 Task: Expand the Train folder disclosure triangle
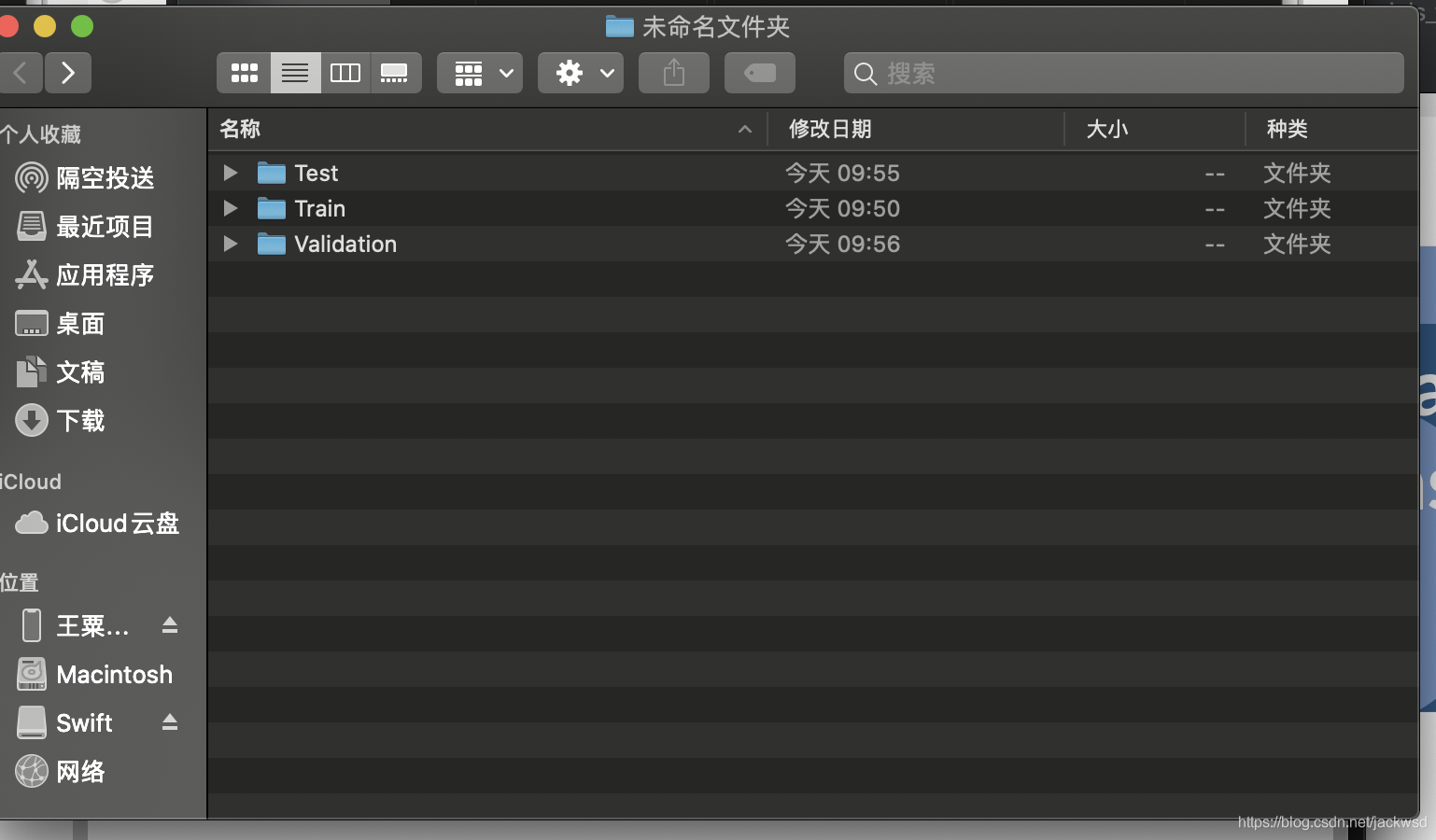point(230,208)
